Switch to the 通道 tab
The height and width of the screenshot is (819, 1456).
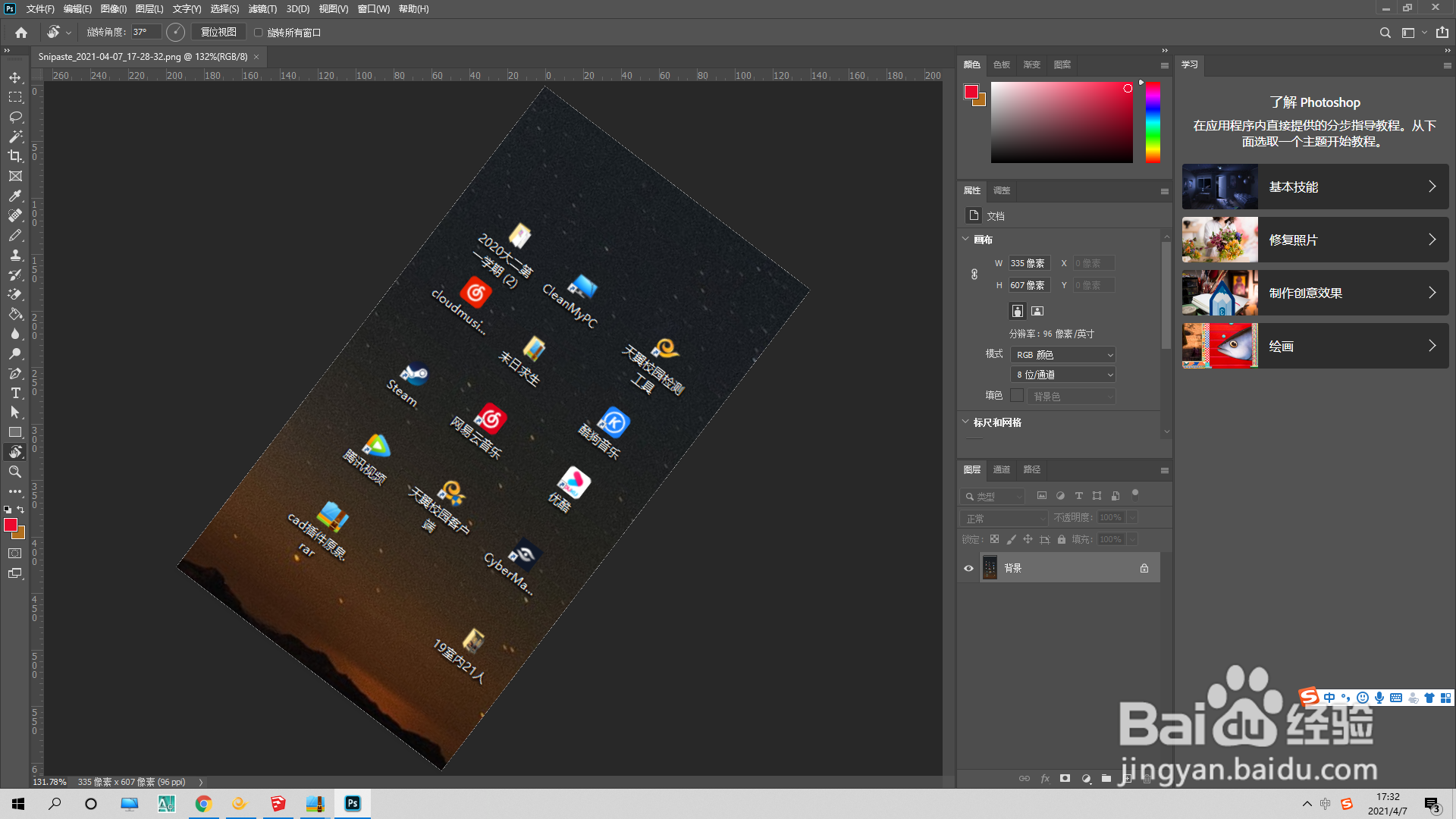click(x=1002, y=469)
